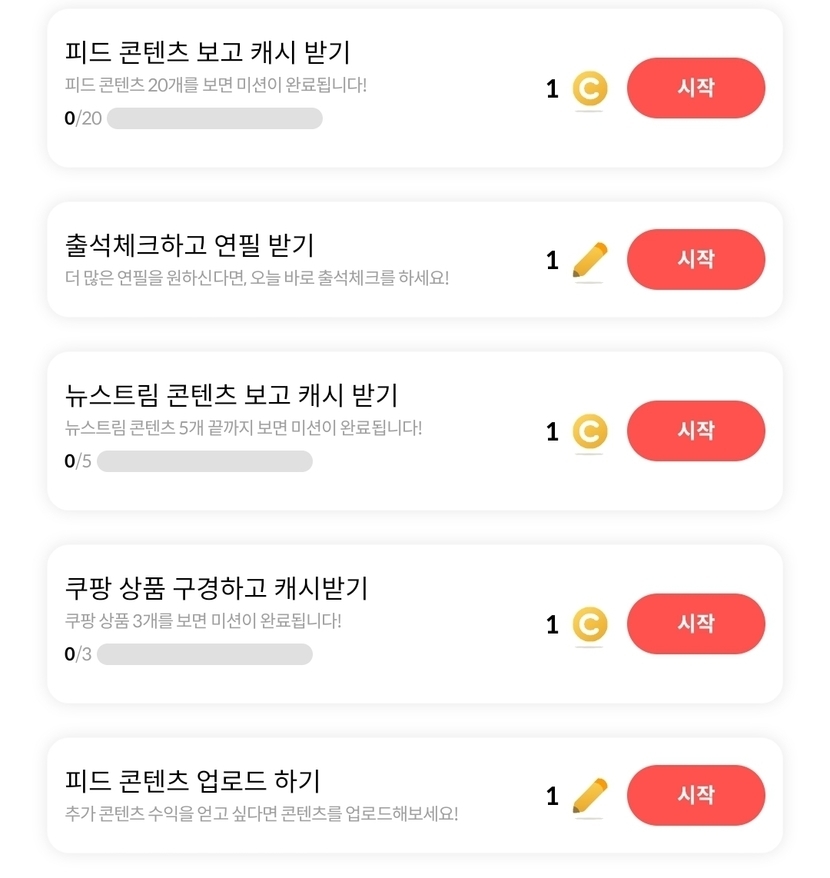Click the 출석체크 description about more pencils
Viewport: 830px width, 878px height.
click(257, 277)
